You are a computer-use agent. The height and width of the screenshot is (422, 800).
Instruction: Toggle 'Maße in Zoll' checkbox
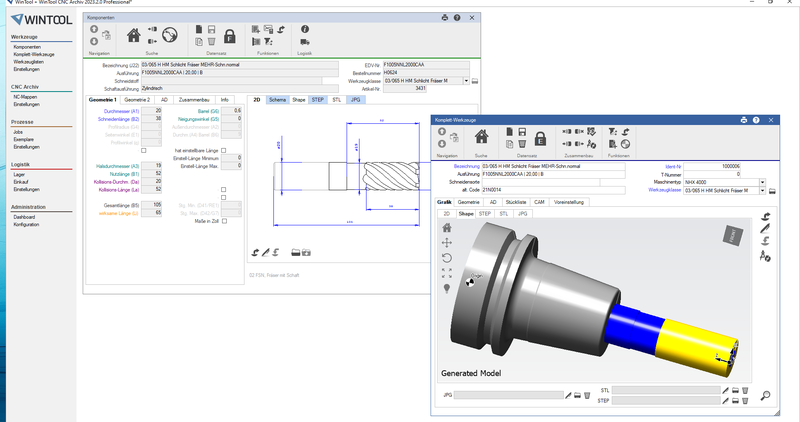tap(224, 221)
